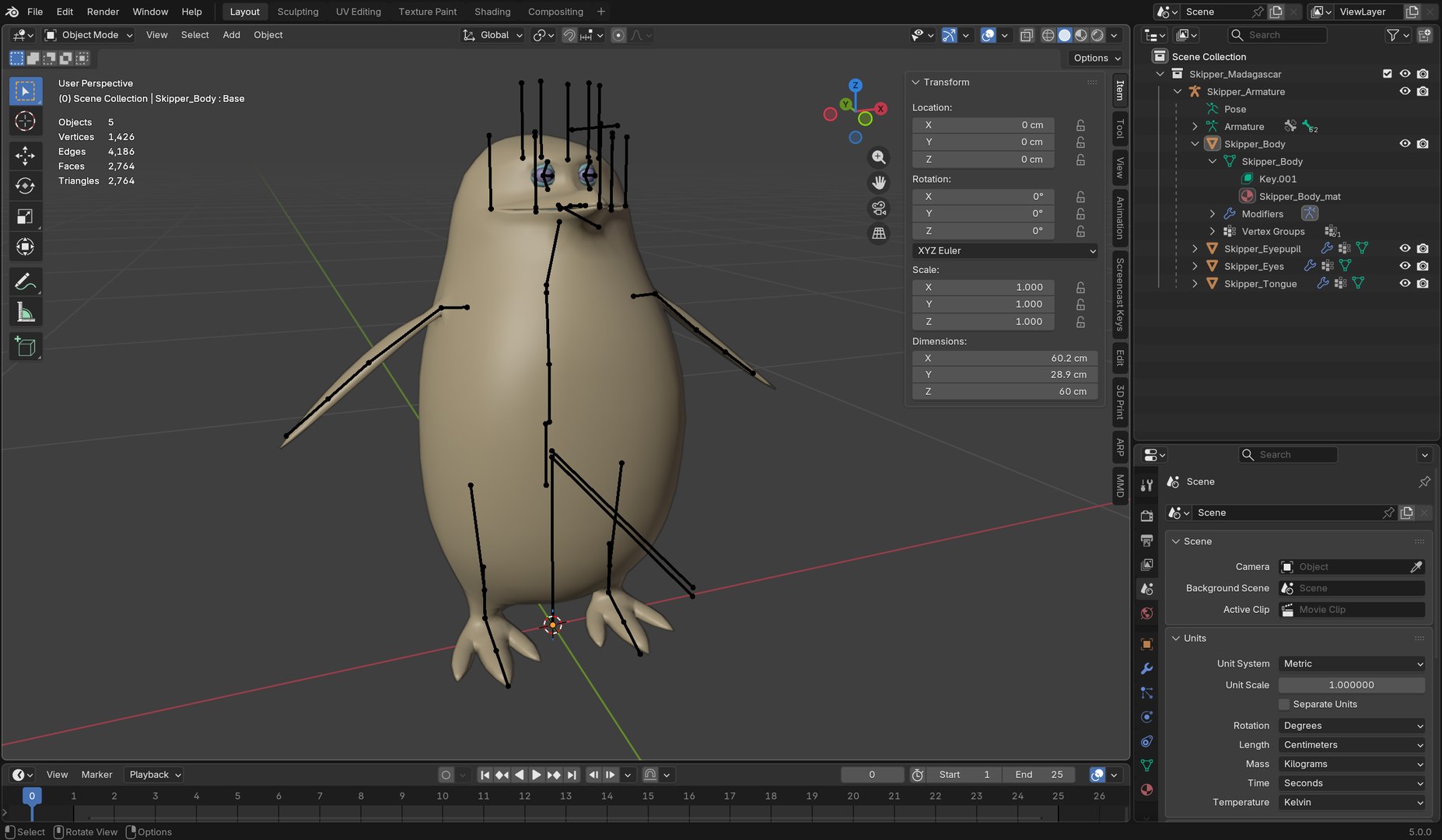This screenshot has width=1442, height=840.
Task: Select the Cursor tool in toolbar
Action: pyautogui.click(x=25, y=121)
